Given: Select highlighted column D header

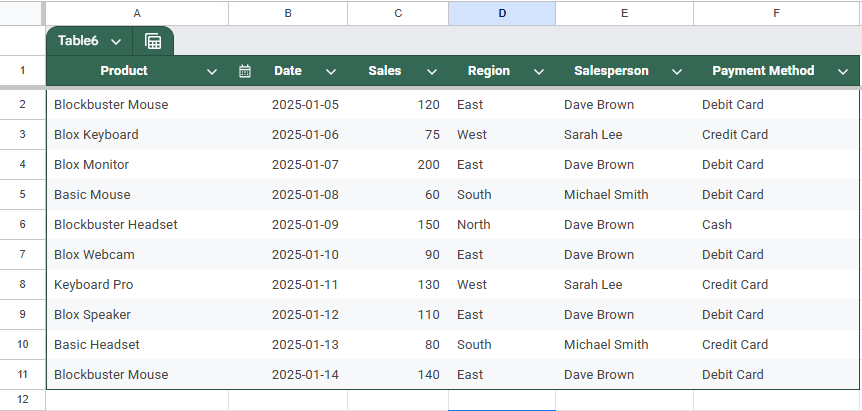Looking at the screenshot, I should 502,13.
